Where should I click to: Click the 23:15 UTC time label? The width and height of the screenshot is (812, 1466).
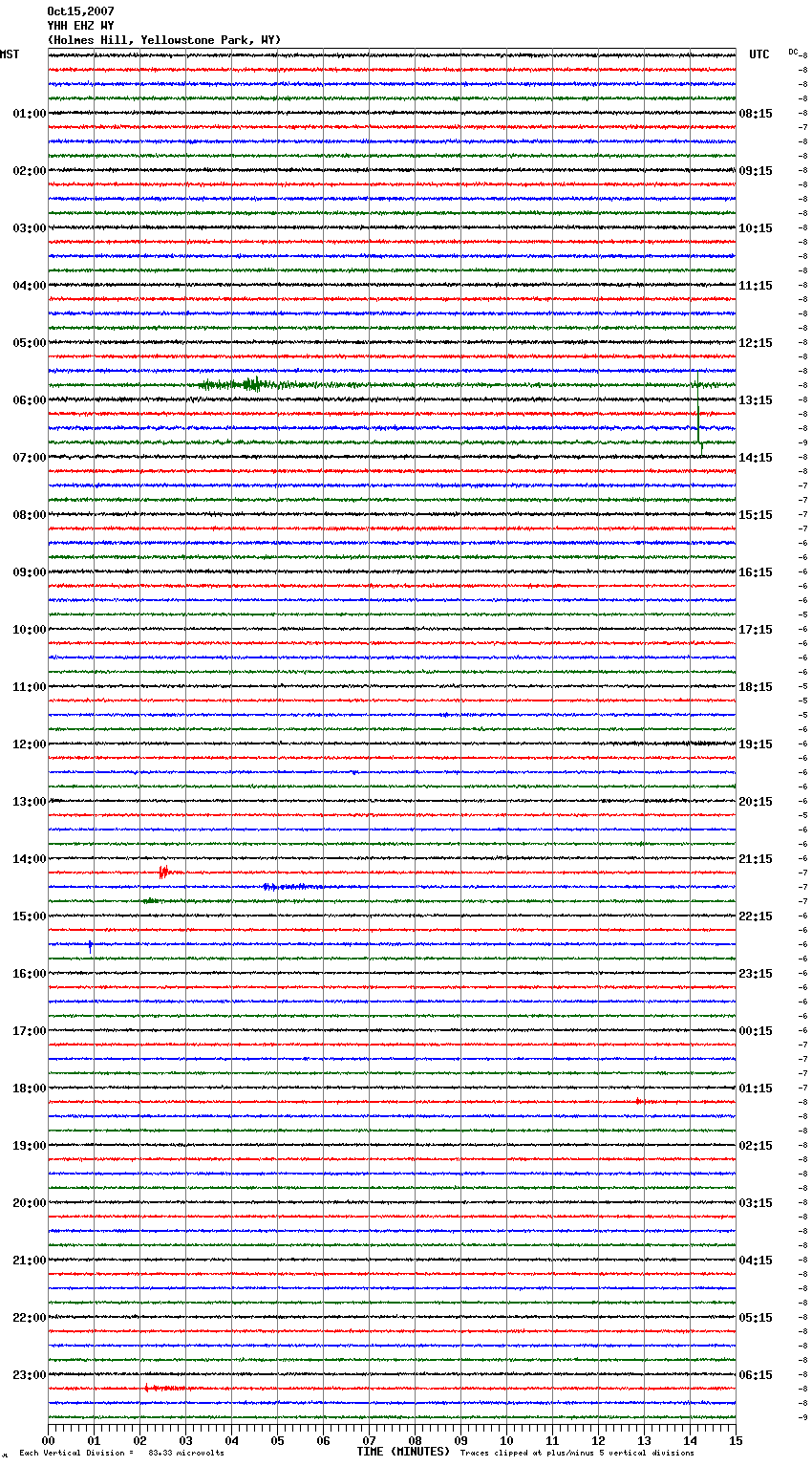point(756,974)
